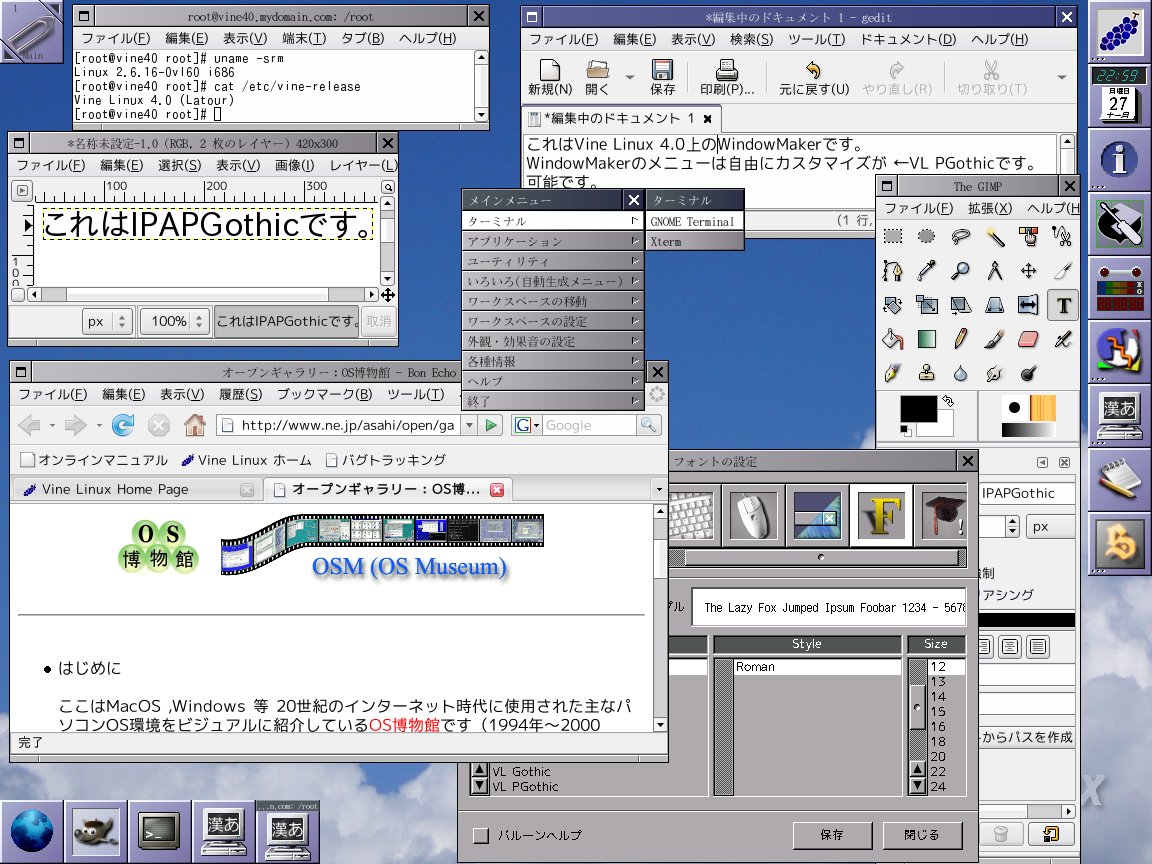Screen dimensions: 1152x864
Task: Click the New document icon in gedit
Action: tap(550, 71)
